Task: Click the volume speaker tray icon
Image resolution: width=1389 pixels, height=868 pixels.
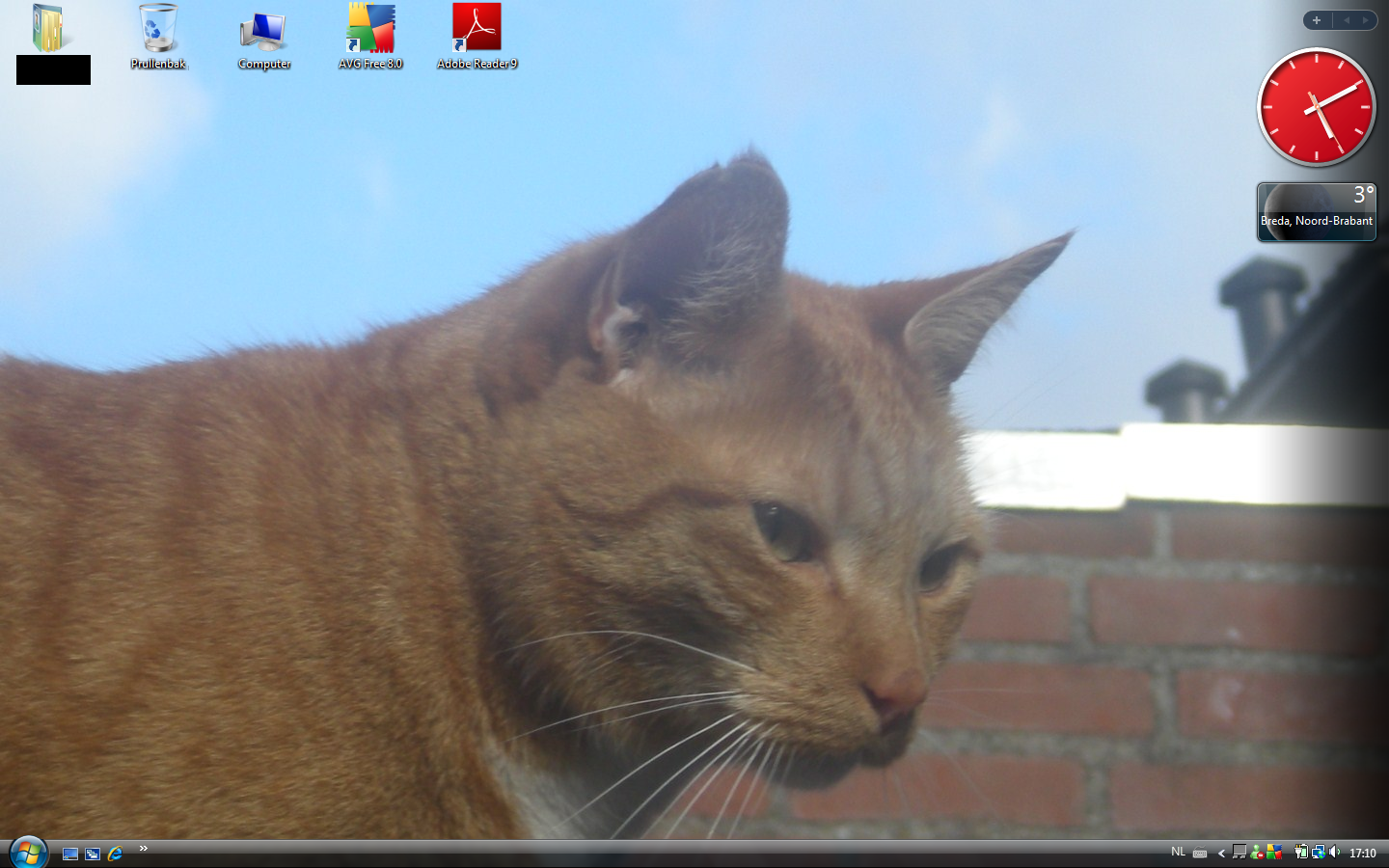Action: pos(1335,853)
